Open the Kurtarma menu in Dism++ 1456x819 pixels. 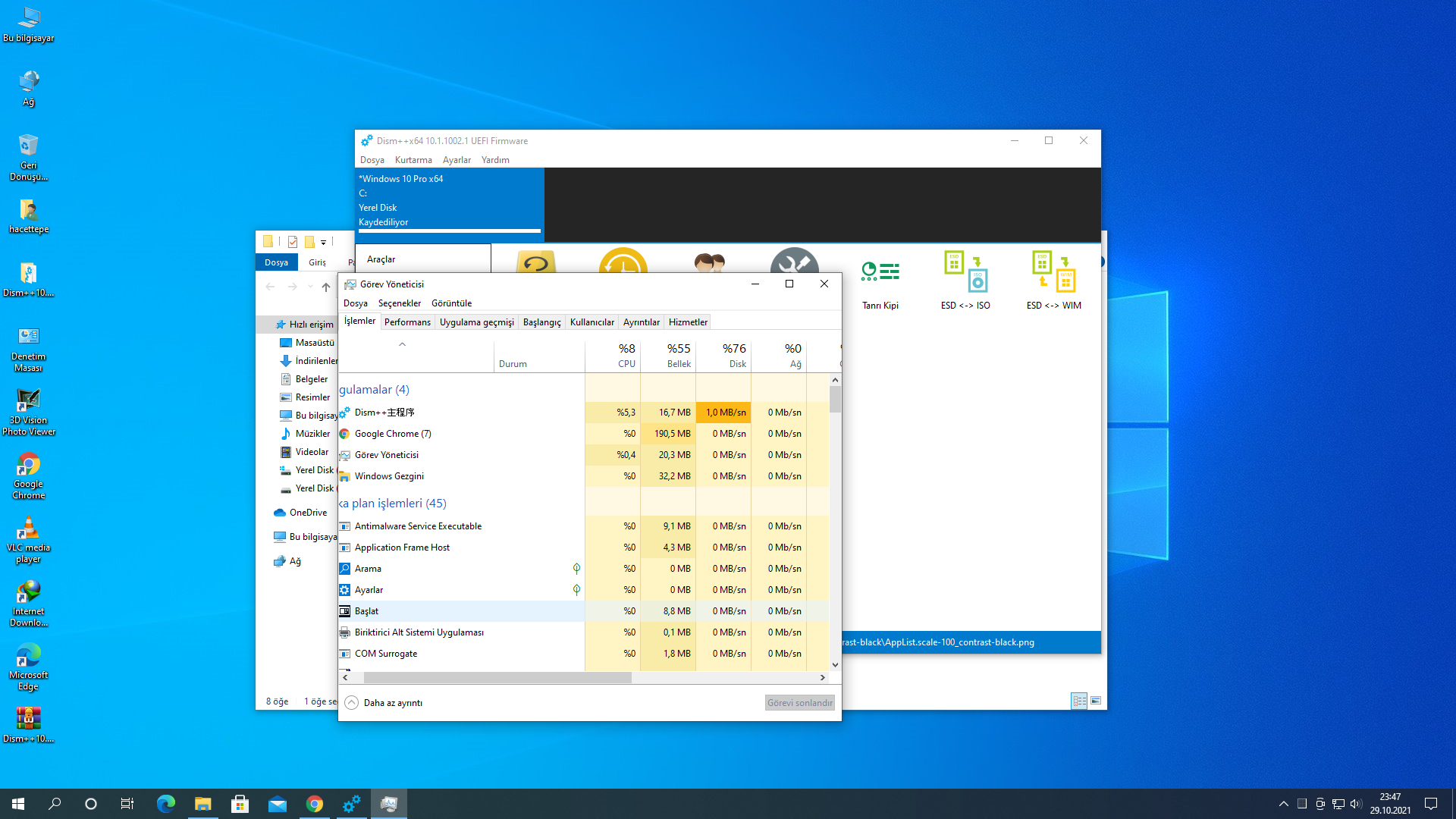click(x=413, y=160)
